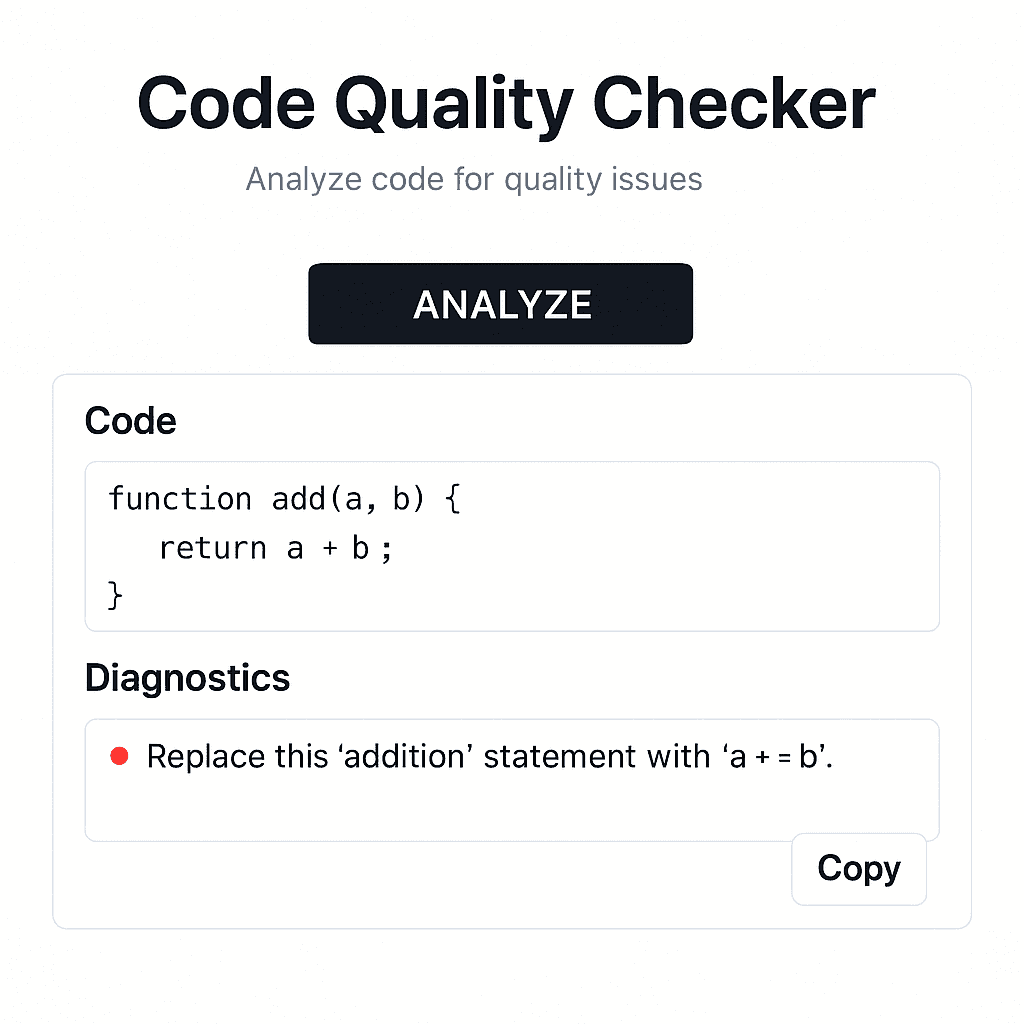This screenshot has height=1024, width=1024.
Task: Click the ANALYZE button
Action: coord(500,303)
